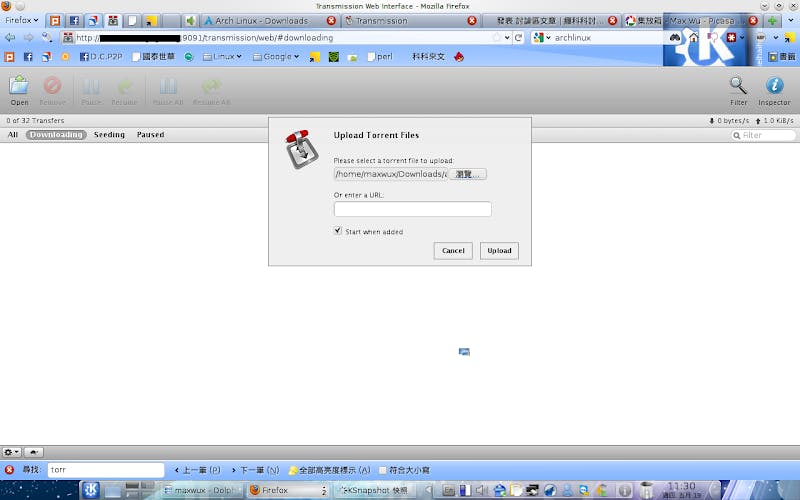Show All transfers filter
Screen dimensions: 800x500
tap(13, 135)
